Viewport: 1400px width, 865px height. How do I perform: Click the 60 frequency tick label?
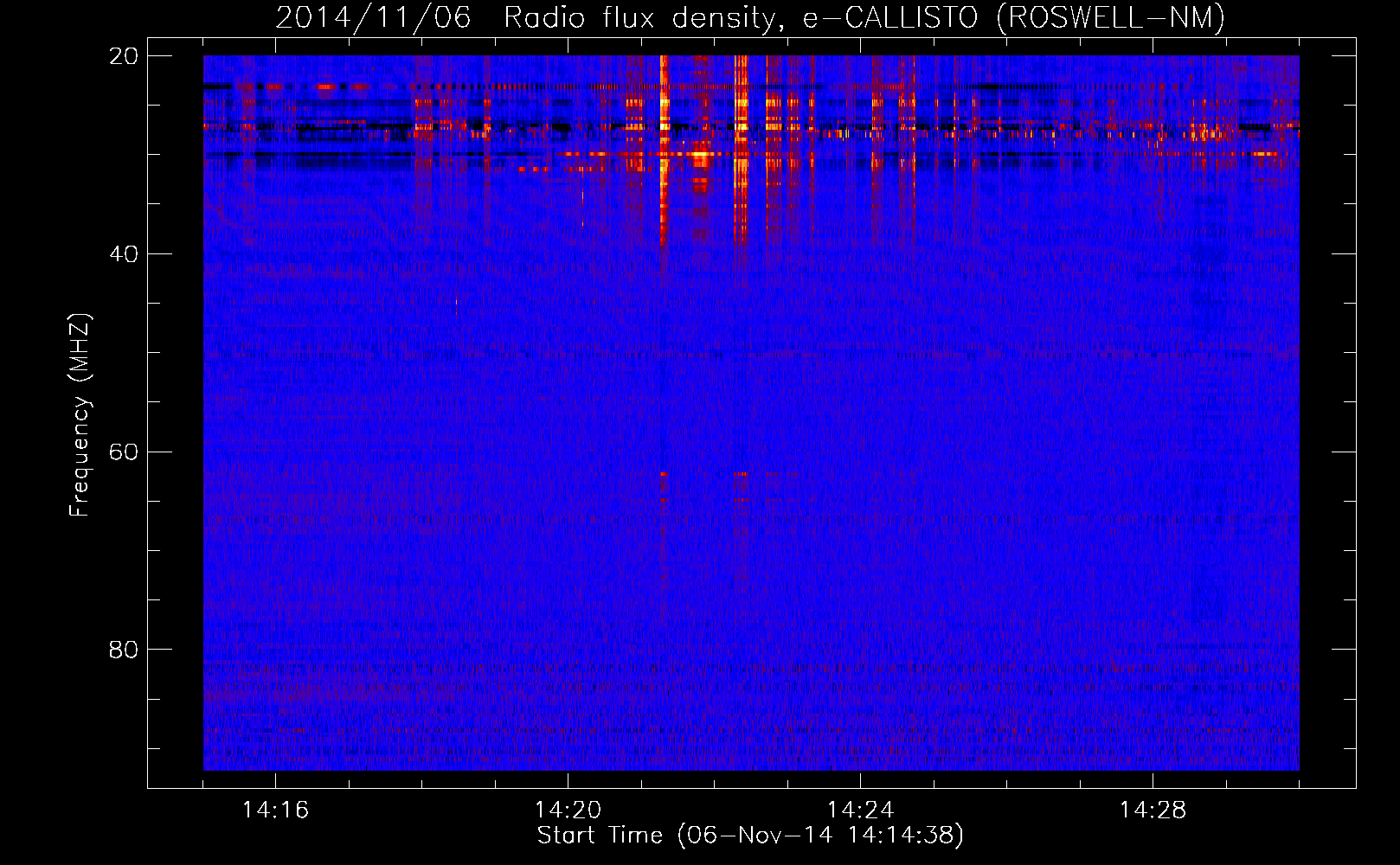tap(124, 452)
